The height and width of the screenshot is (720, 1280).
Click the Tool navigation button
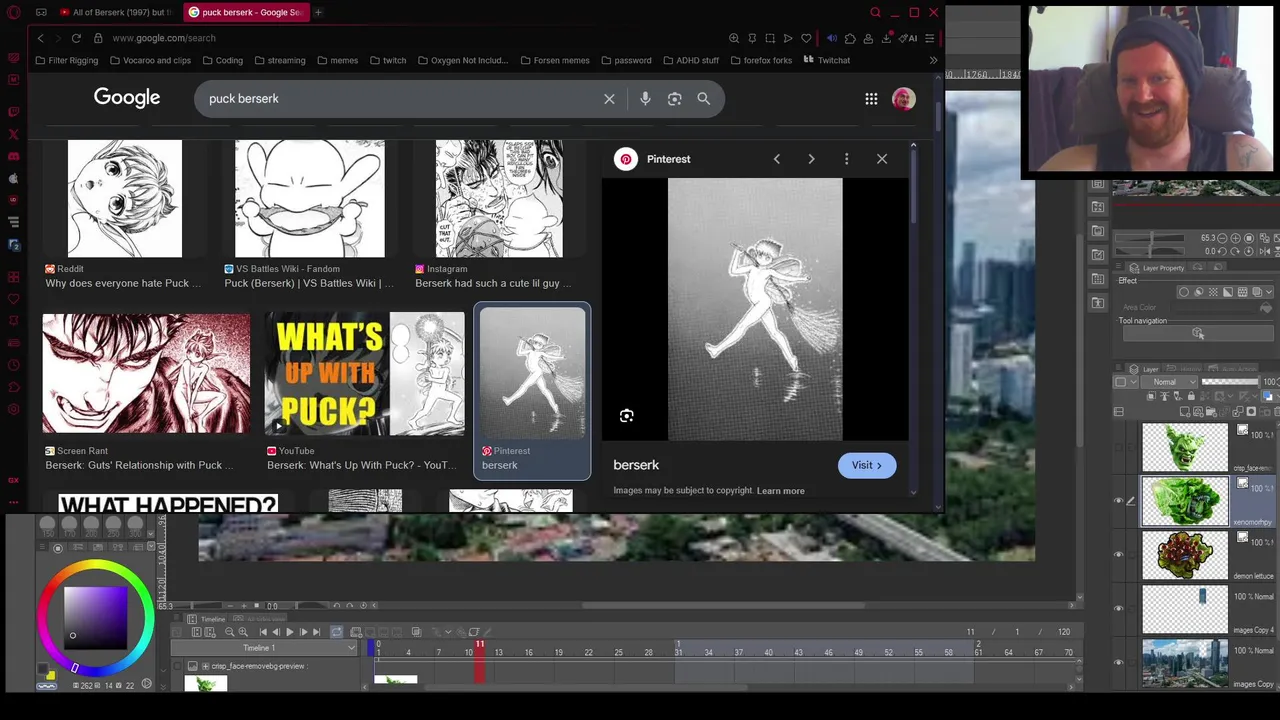[x=1198, y=333]
